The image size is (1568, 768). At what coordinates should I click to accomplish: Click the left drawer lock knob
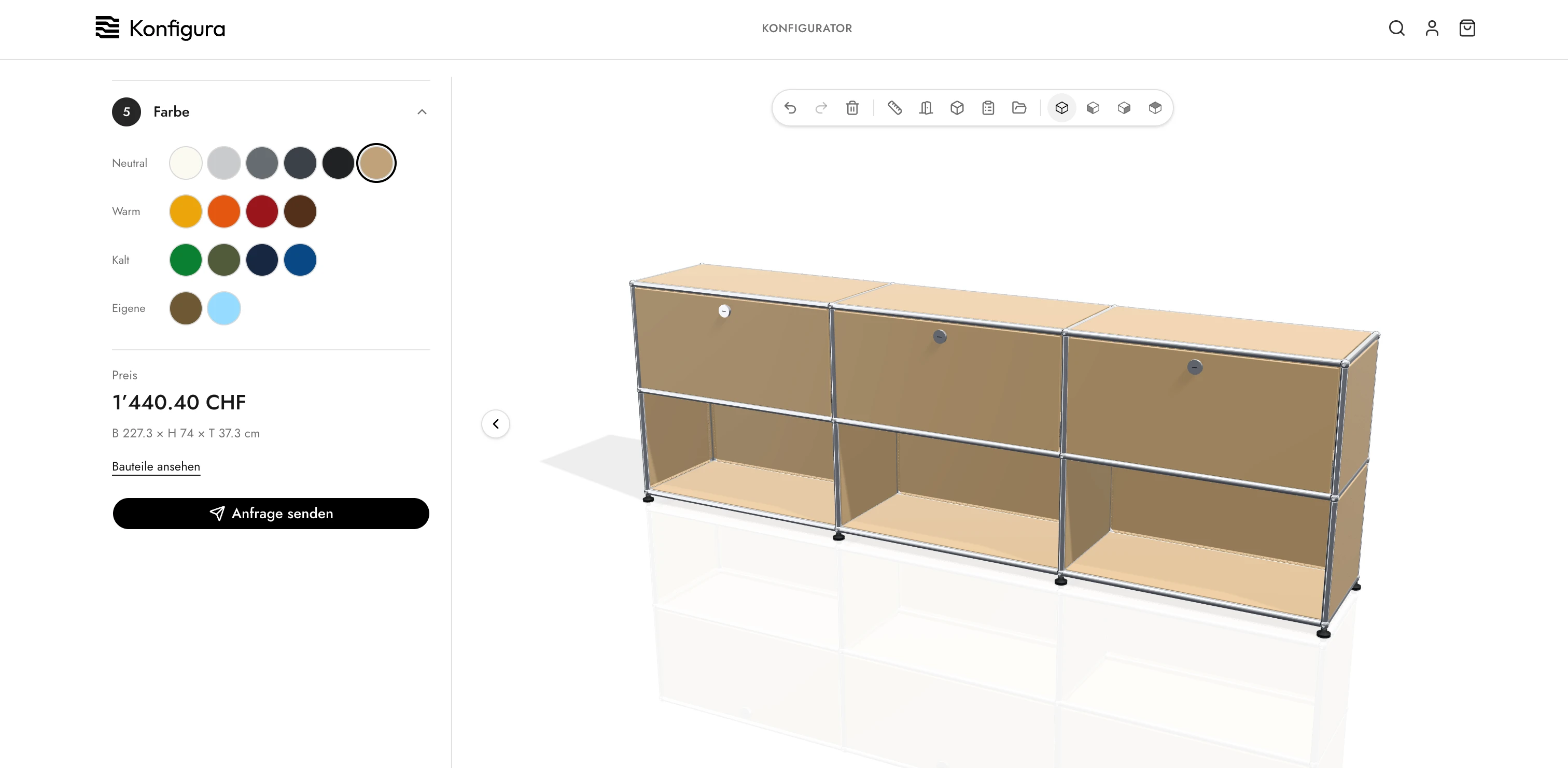pyautogui.click(x=724, y=311)
